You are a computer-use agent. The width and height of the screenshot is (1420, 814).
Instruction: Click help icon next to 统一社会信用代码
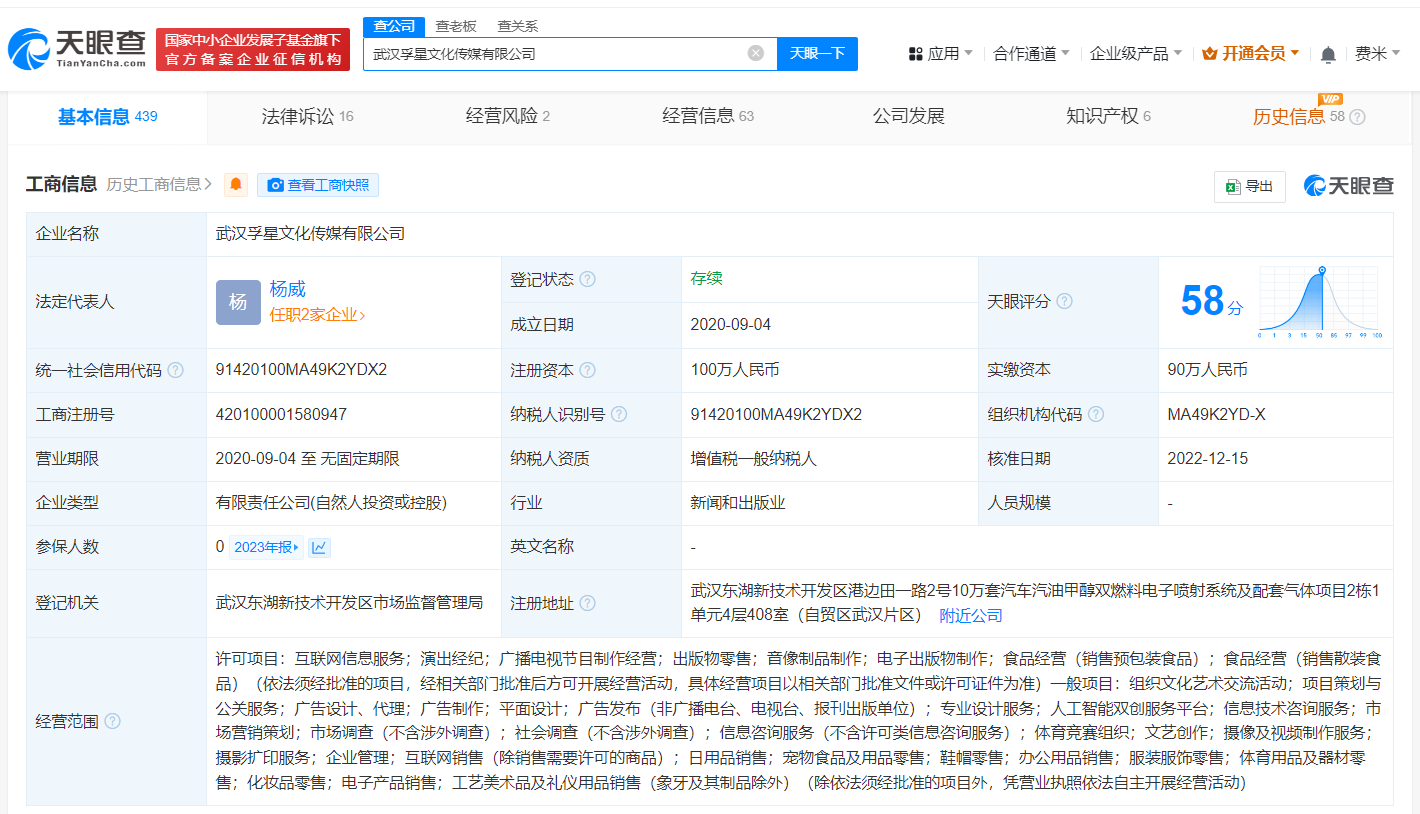point(176,370)
